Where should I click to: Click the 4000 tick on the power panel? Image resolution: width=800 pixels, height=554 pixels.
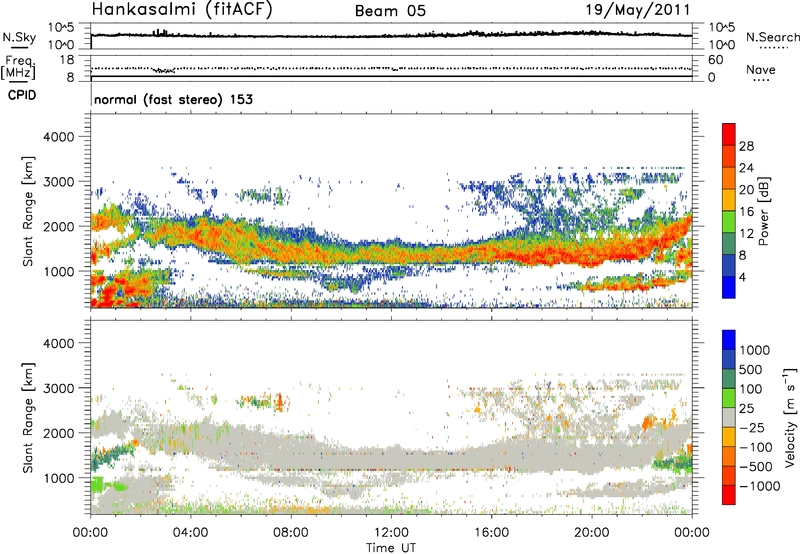click(58, 137)
